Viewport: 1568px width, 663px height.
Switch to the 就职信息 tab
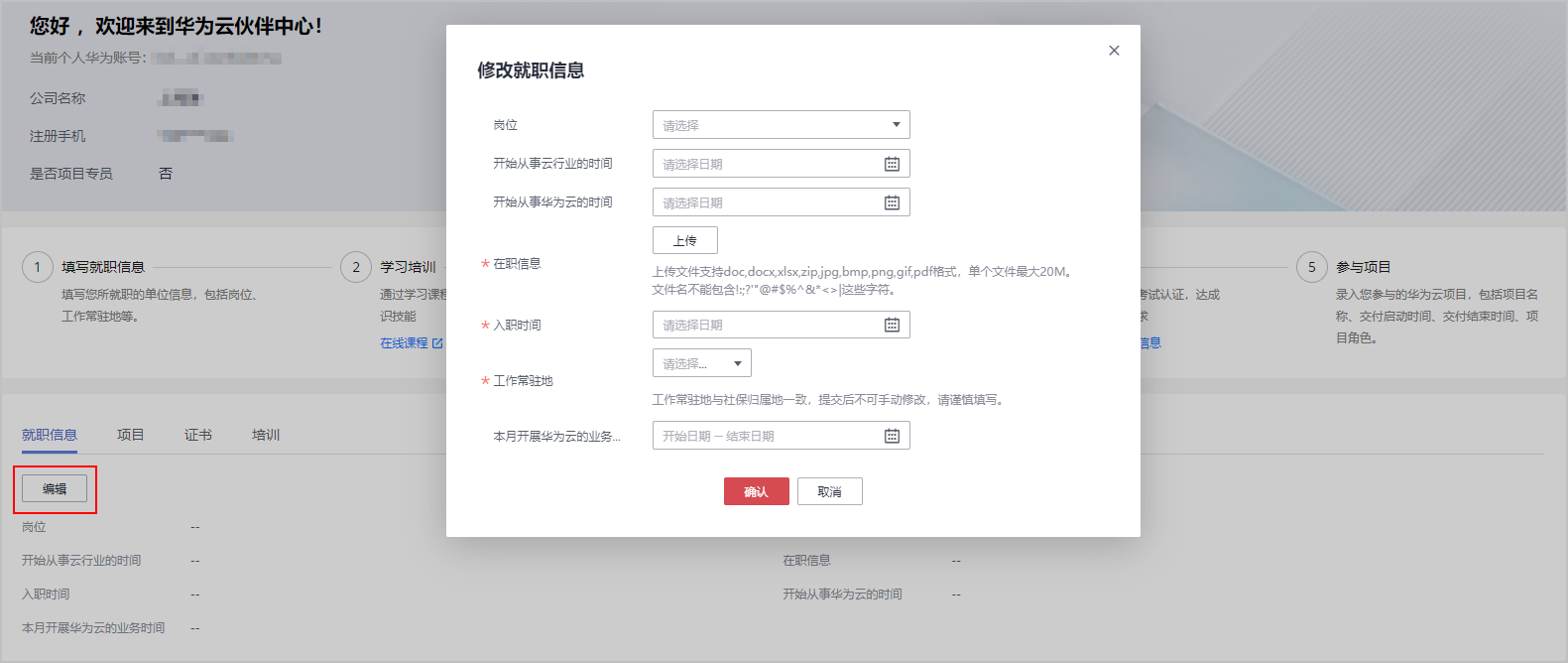50,435
